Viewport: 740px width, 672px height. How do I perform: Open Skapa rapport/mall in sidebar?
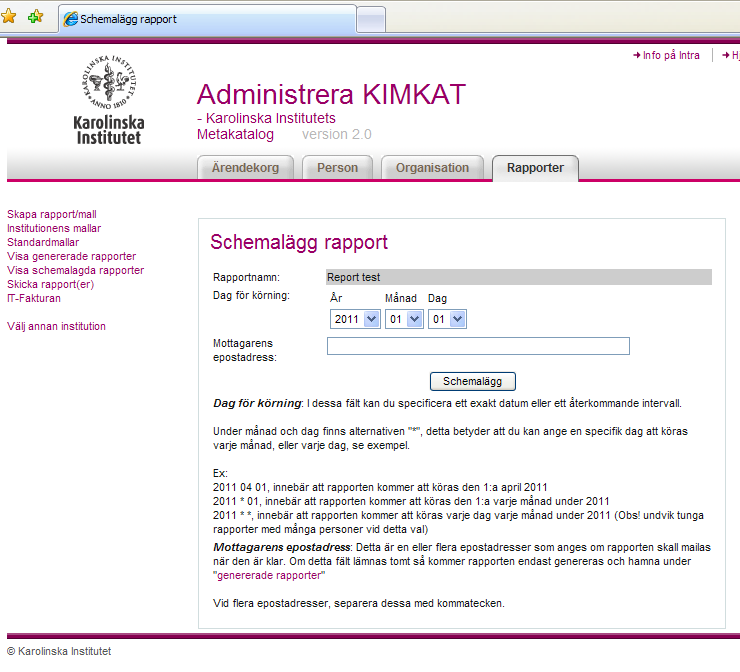(52, 214)
